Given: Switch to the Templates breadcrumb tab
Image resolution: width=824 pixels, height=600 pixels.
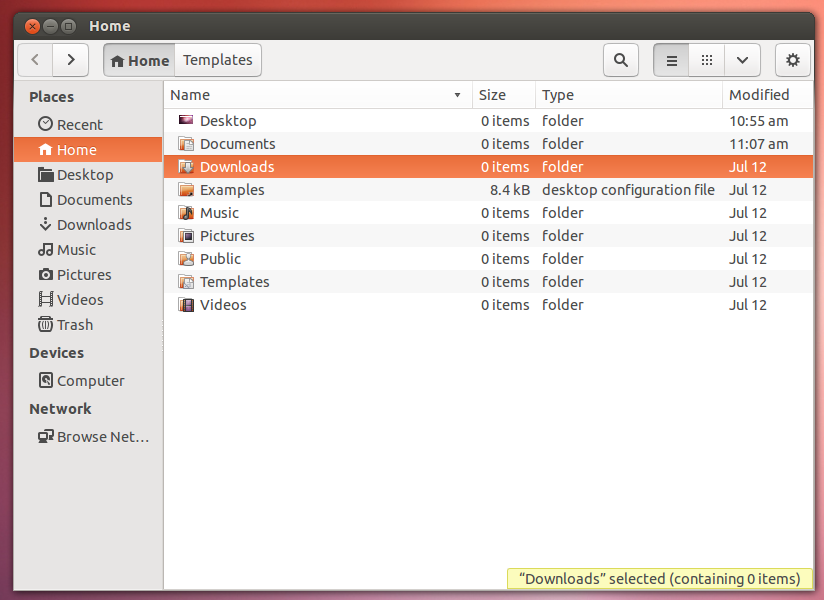Looking at the screenshot, I should tap(217, 60).
